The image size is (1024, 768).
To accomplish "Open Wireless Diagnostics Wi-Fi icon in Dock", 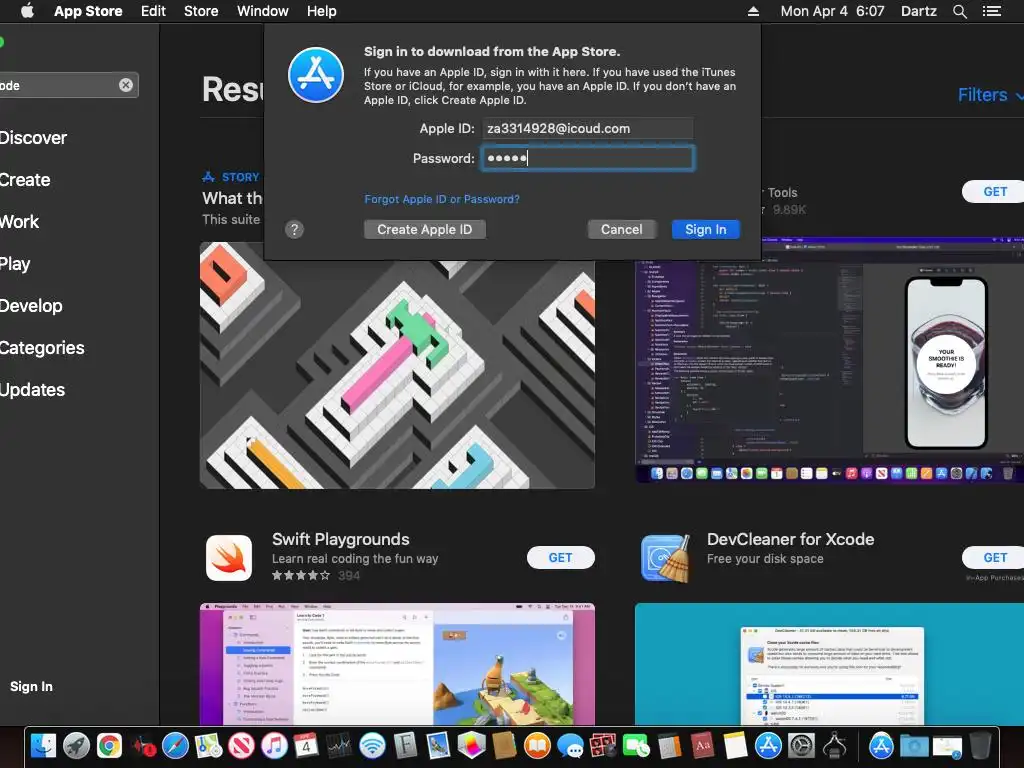I will (372, 745).
